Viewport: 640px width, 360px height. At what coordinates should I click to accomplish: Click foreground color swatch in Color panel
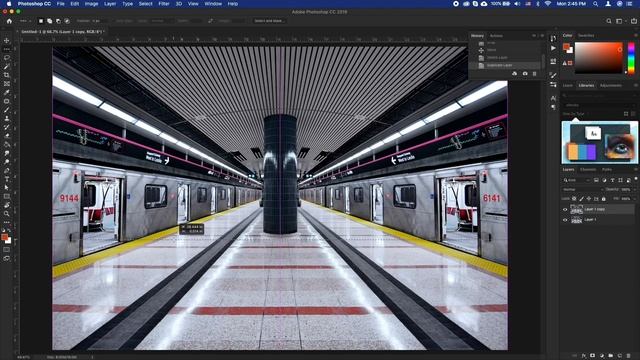coord(566,47)
